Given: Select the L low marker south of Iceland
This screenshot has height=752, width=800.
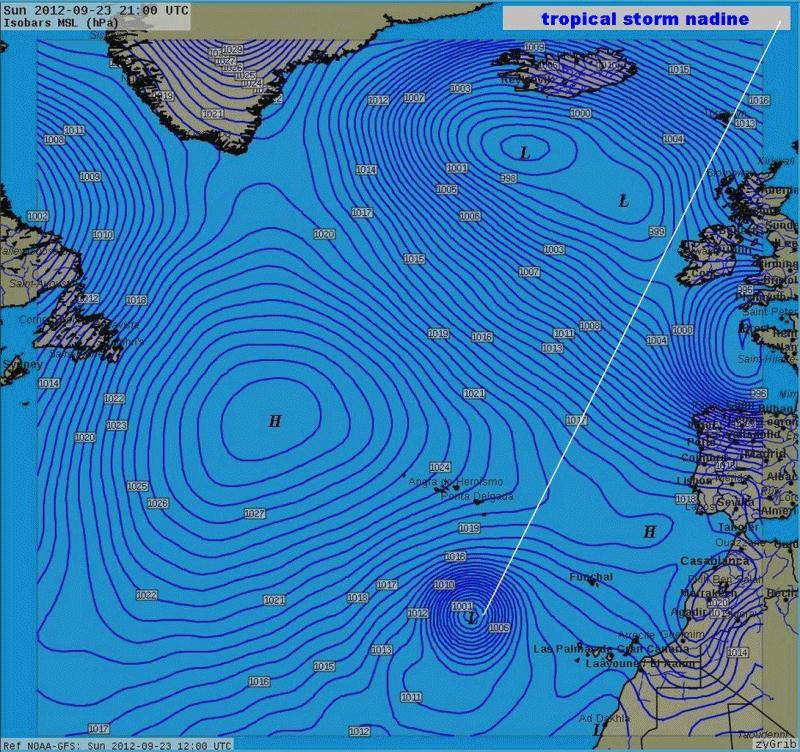Looking at the screenshot, I should pyautogui.click(x=524, y=153).
